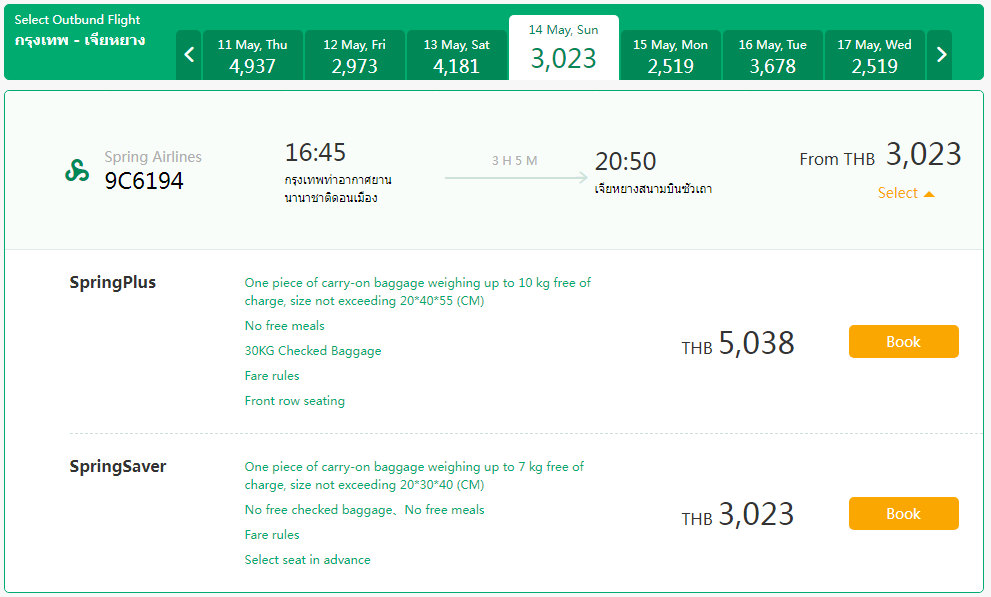Click the 3 H 5 M duration label
Viewport: 991px width, 597px height.
[x=514, y=161]
